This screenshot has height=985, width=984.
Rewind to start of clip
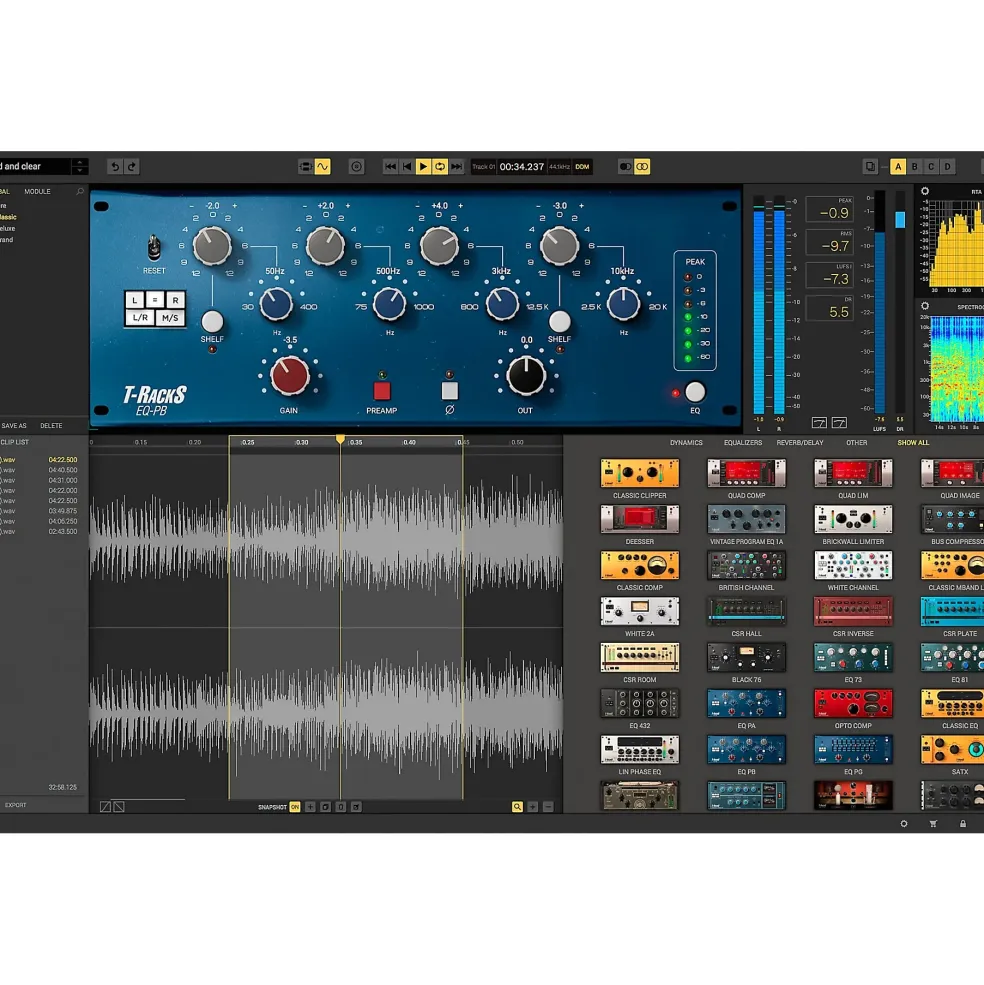click(407, 166)
